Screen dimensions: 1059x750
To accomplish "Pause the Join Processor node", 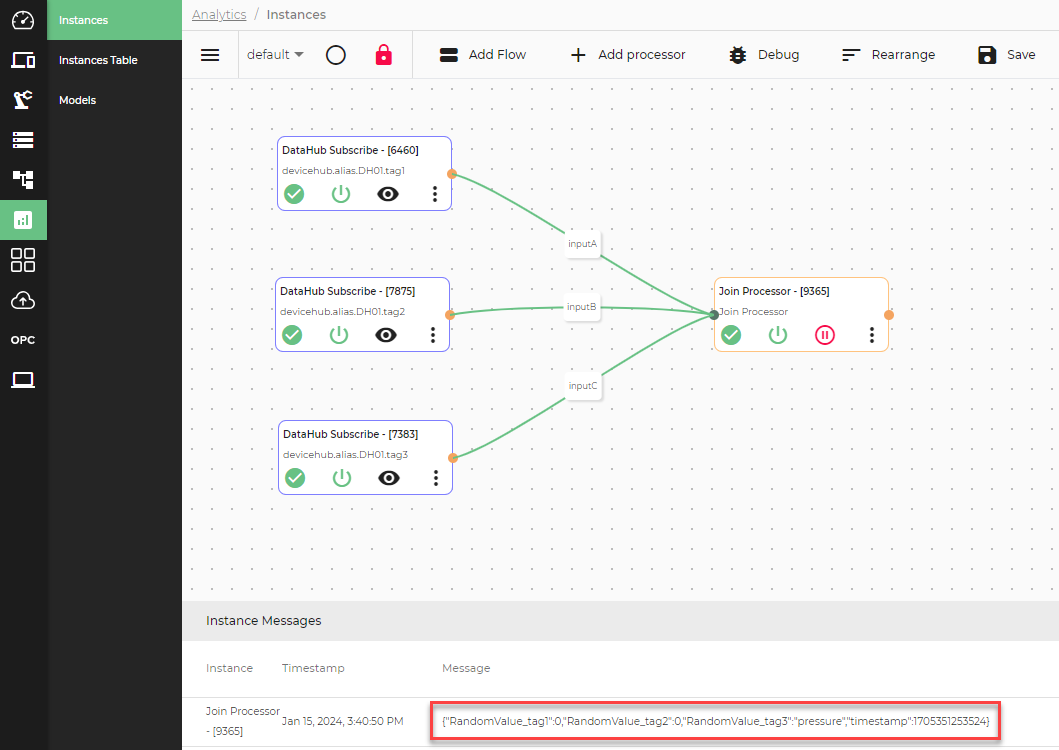I will point(824,335).
